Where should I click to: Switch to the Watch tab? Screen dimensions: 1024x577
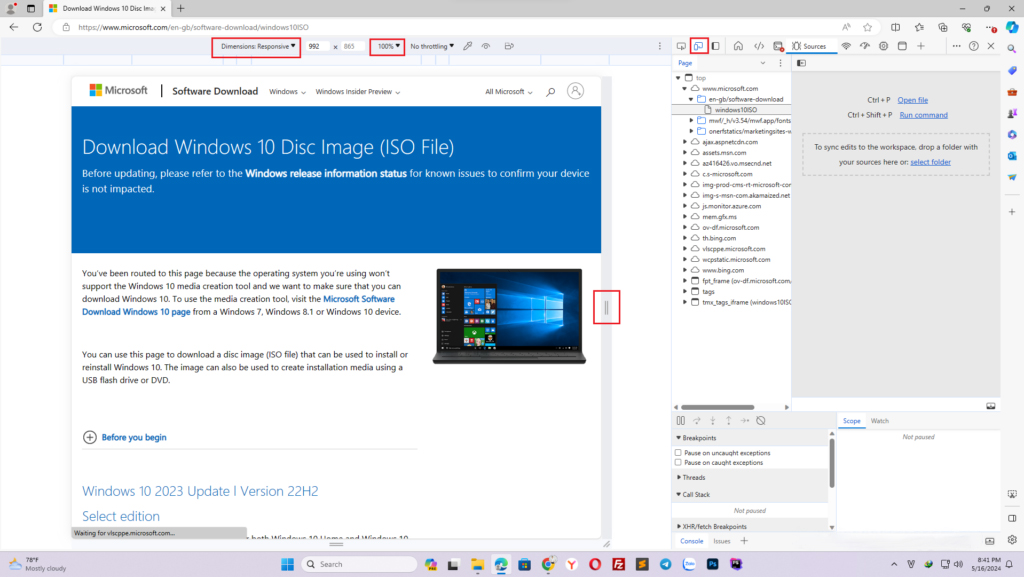click(879, 420)
